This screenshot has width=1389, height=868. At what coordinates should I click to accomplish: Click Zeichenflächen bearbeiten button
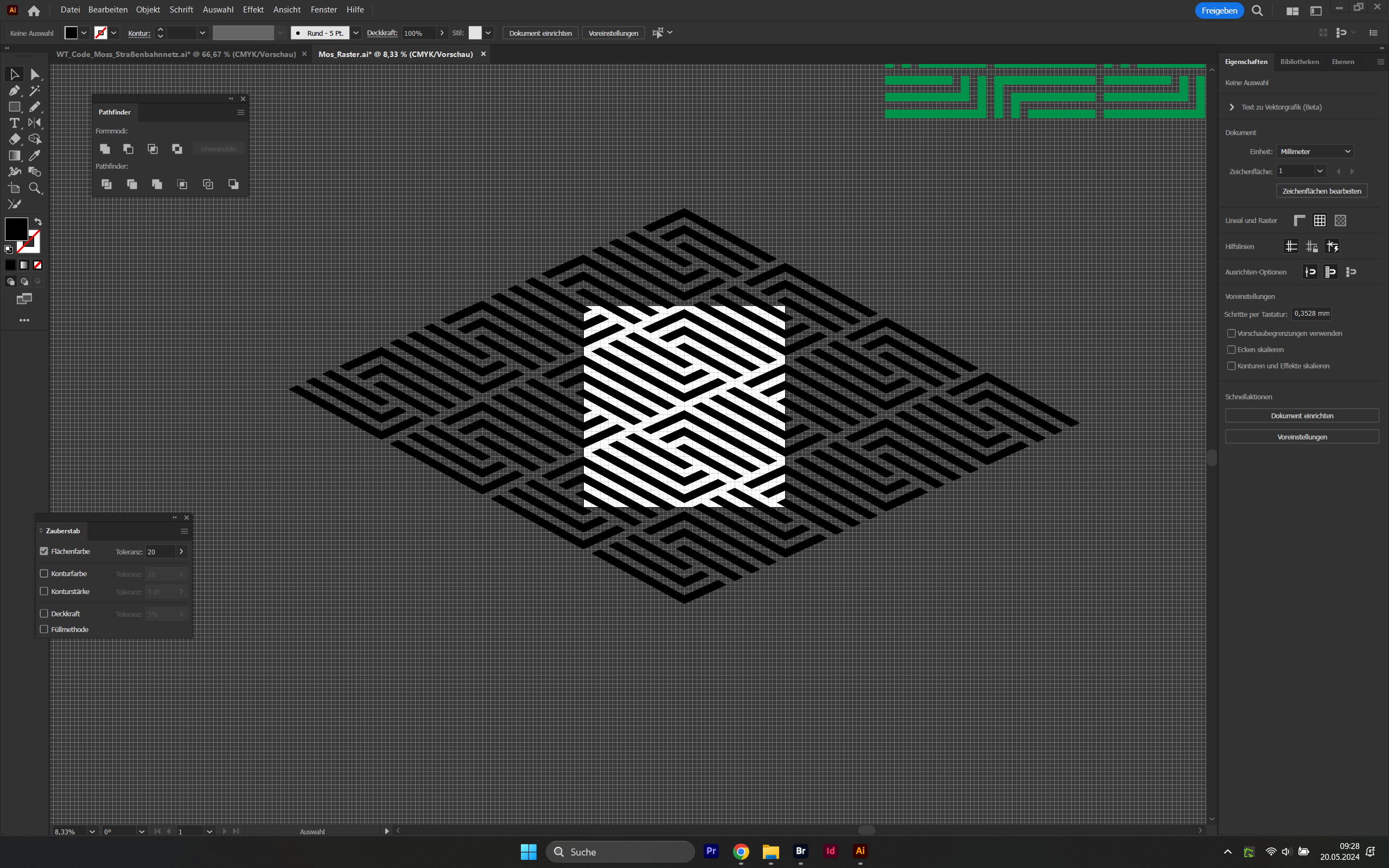click(x=1321, y=191)
